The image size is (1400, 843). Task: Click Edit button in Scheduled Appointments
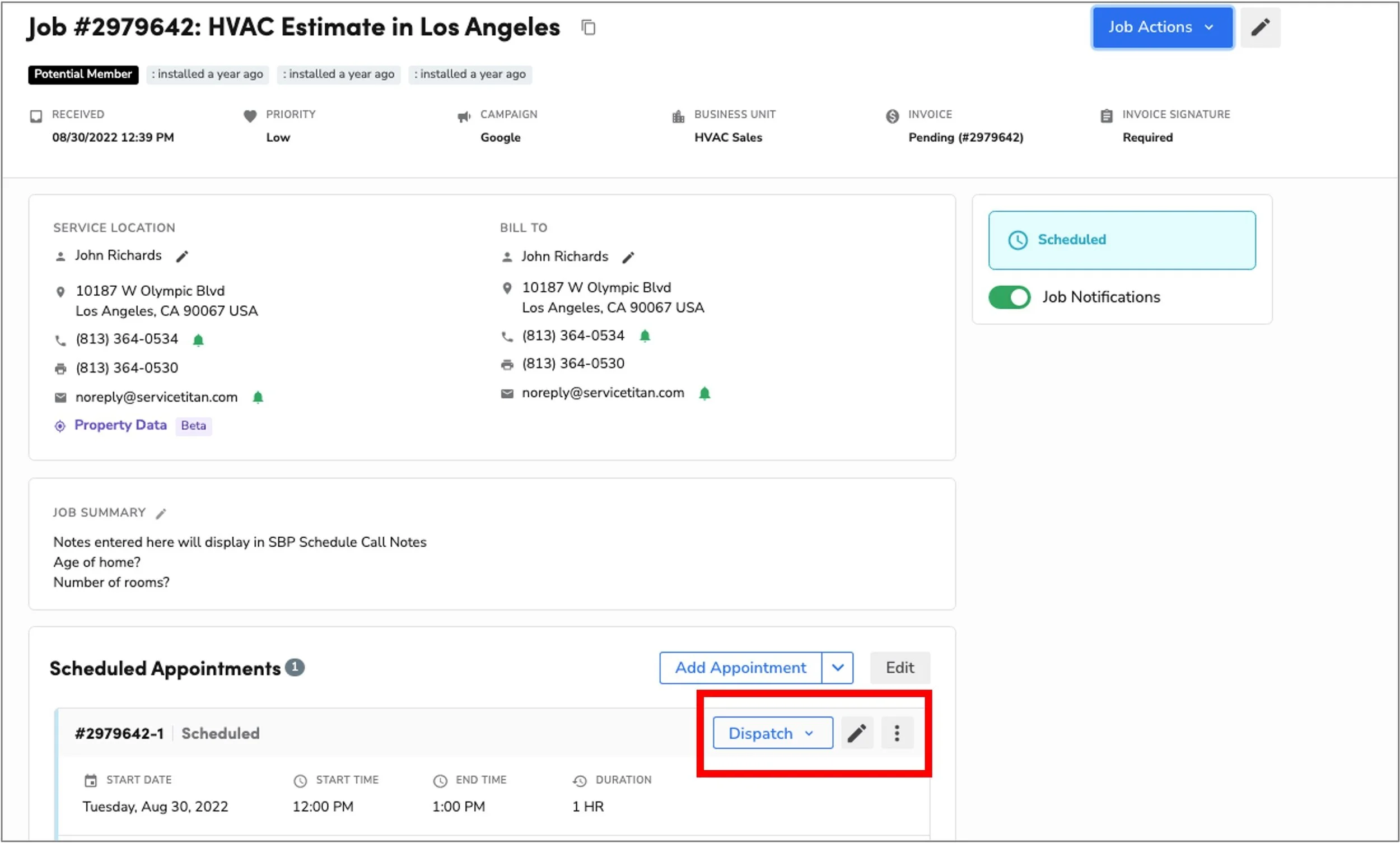[x=899, y=668]
